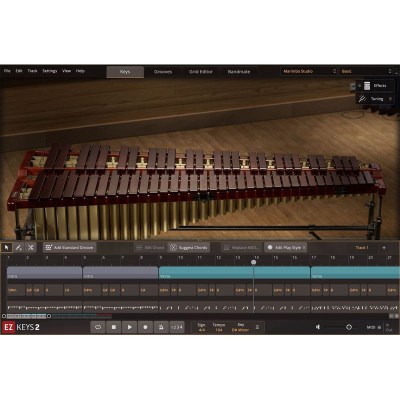
Task: Click bar 9 on the timeline ruler
Action: coord(161,258)
